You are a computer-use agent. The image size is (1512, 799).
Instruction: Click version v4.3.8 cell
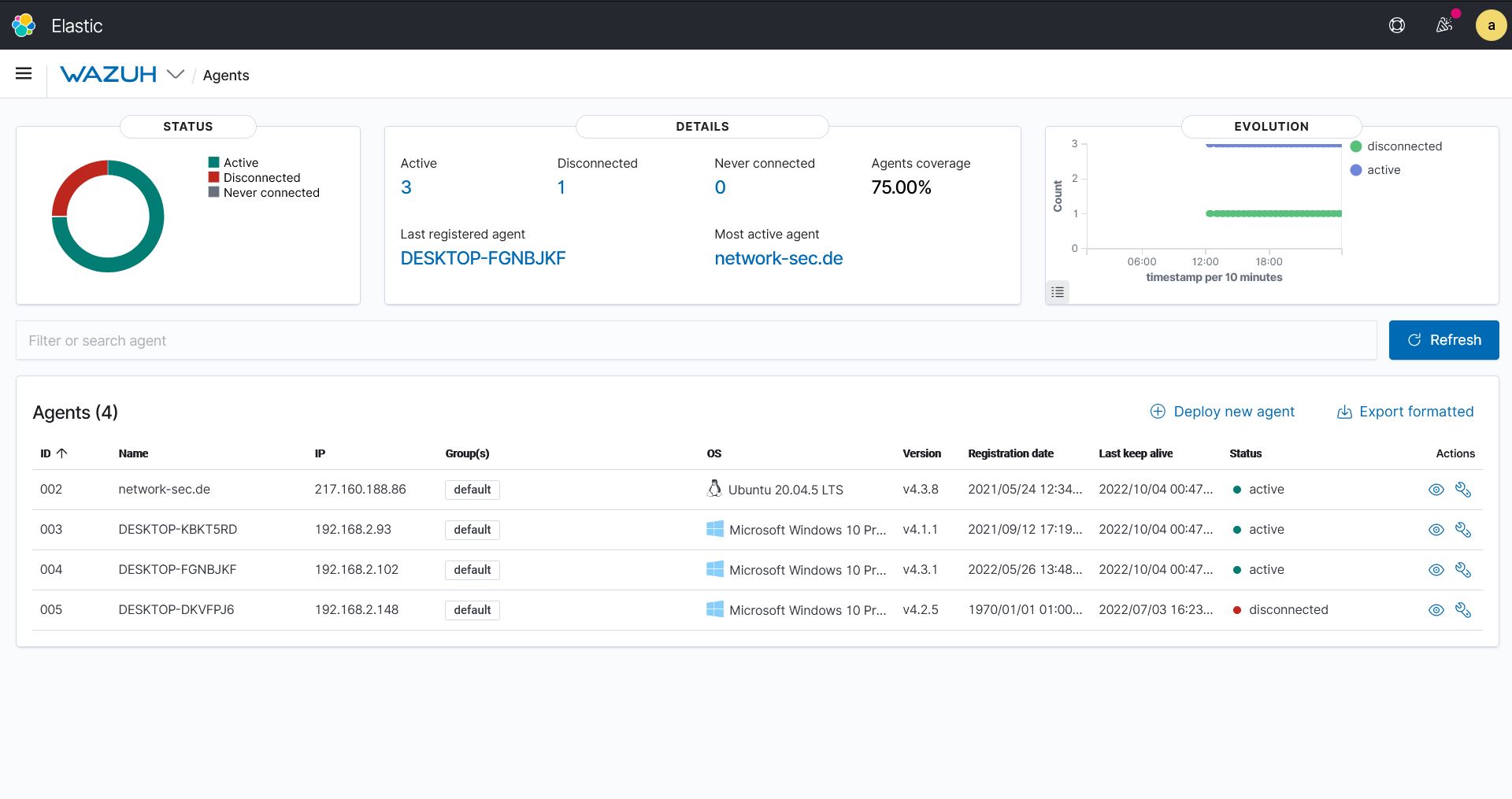click(921, 489)
